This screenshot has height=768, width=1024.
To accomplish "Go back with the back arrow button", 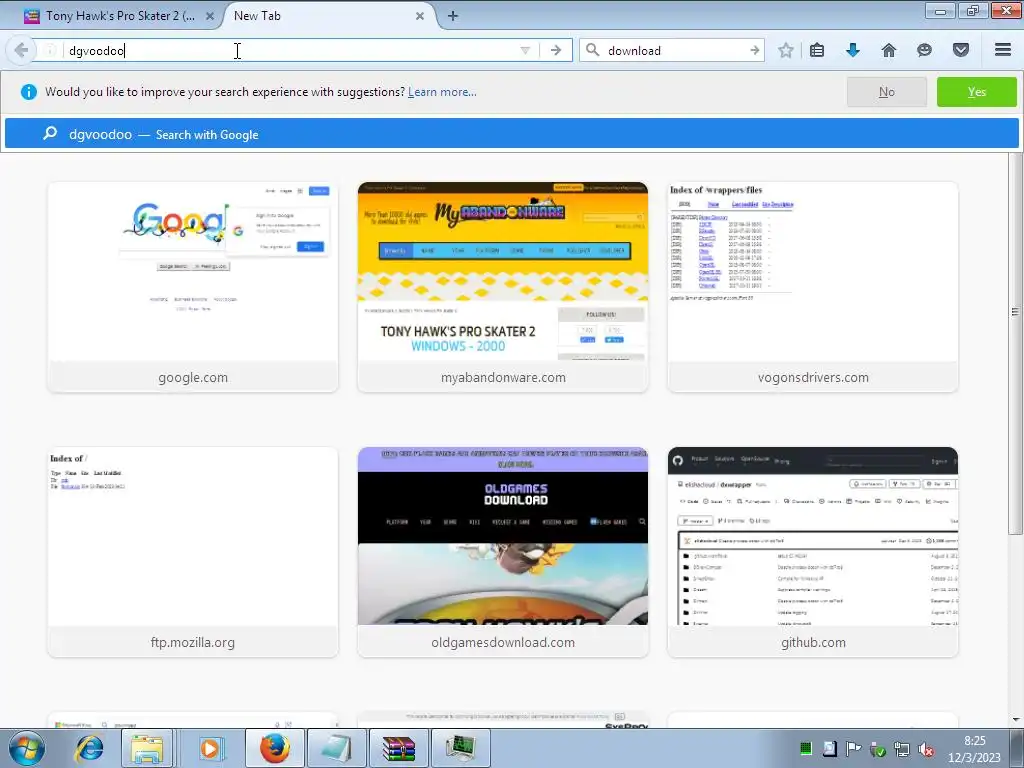I will coord(21,50).
